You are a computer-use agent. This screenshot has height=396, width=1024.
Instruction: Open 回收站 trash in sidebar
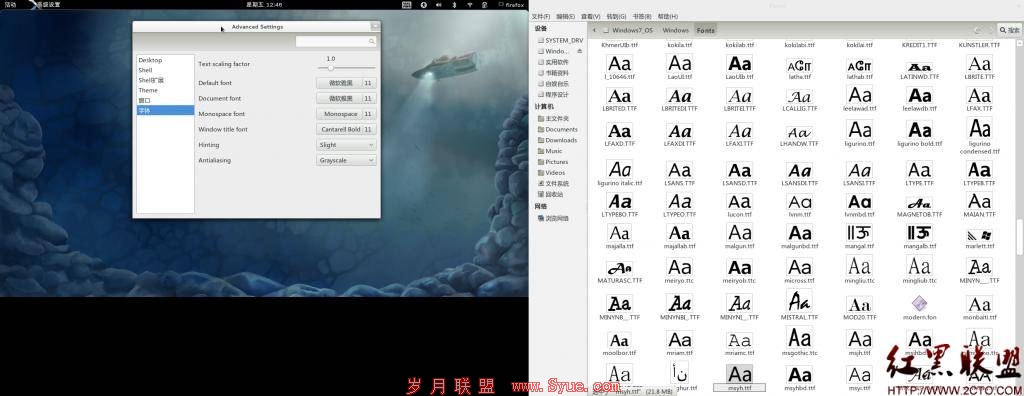click(x=551, y=194)
